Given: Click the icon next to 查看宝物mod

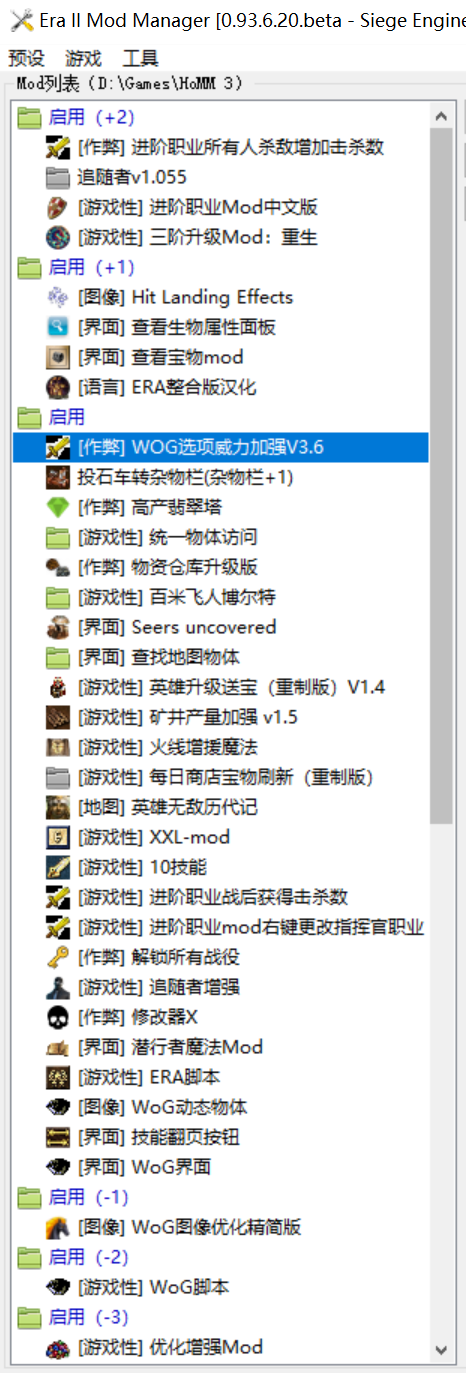Looking at the screenshot, I should 58,357.
